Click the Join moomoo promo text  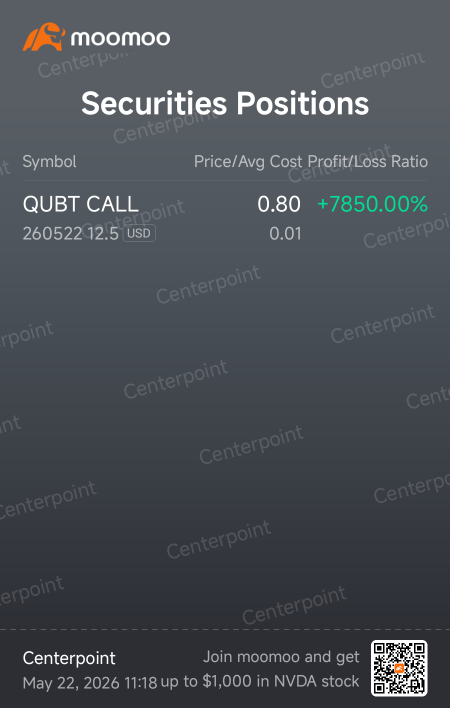coord(281,657)
